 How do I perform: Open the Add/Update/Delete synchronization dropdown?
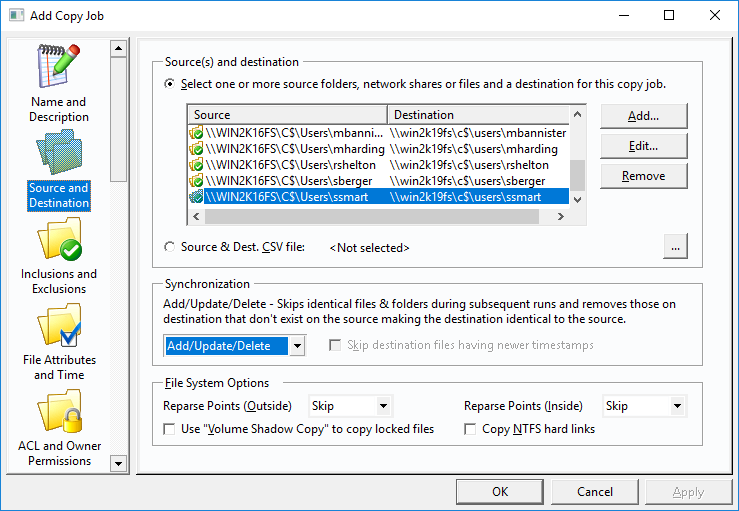click(x=297, y=346)
